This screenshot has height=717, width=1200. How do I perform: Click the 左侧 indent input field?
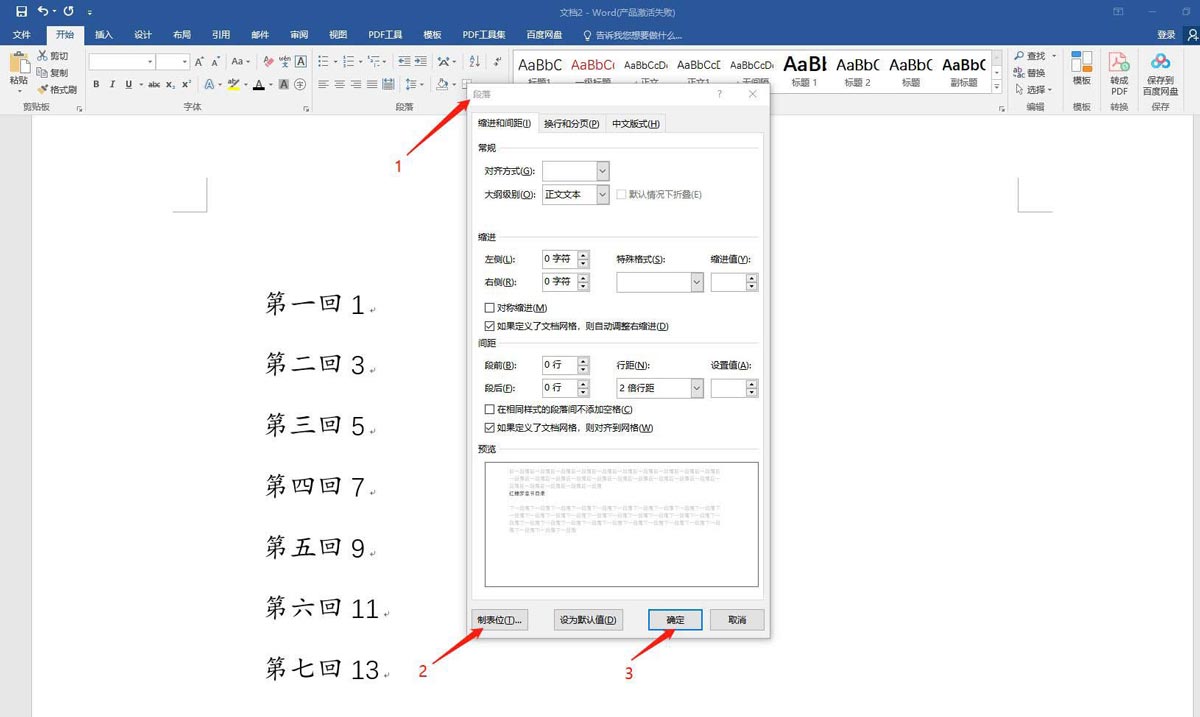coord(560,259)
